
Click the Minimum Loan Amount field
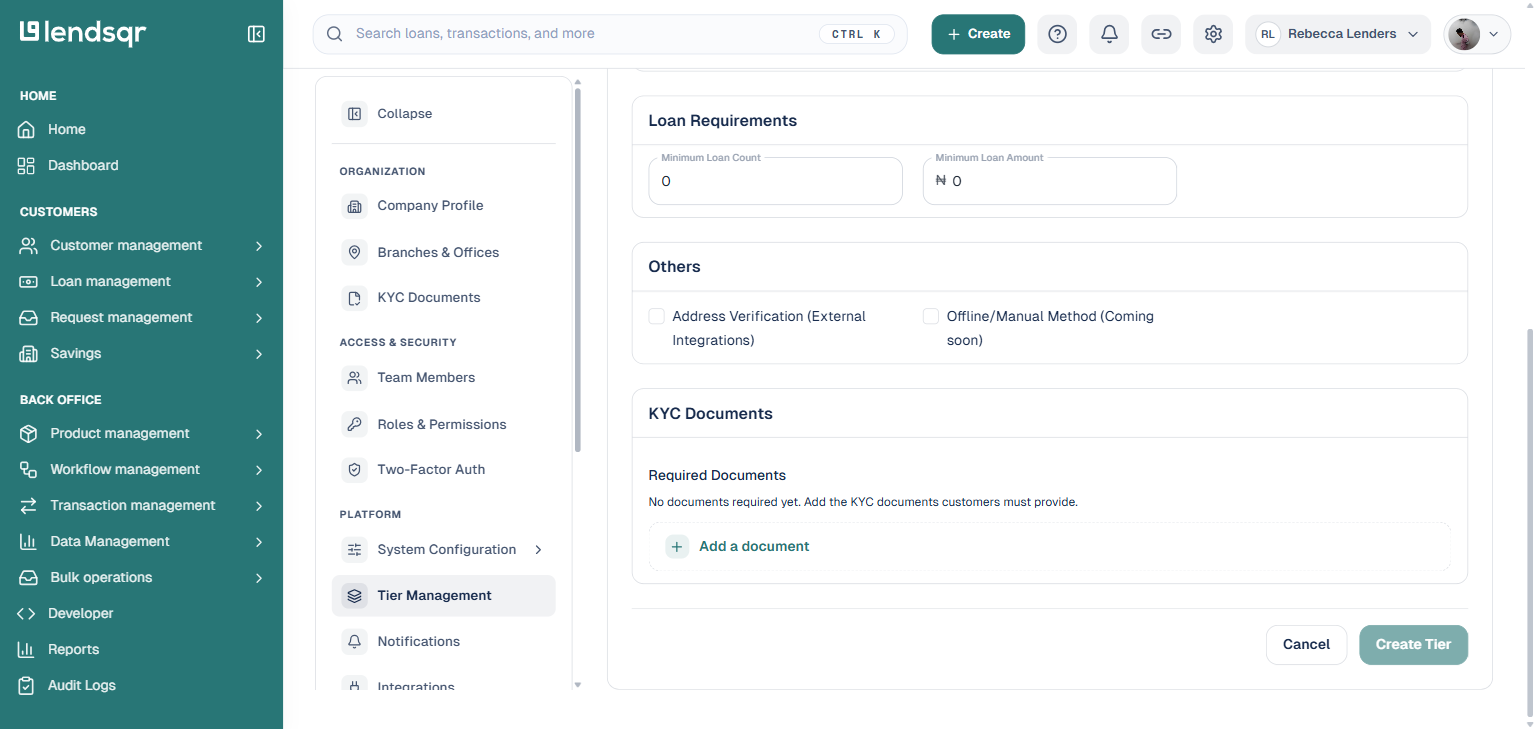pos(1049,182)
